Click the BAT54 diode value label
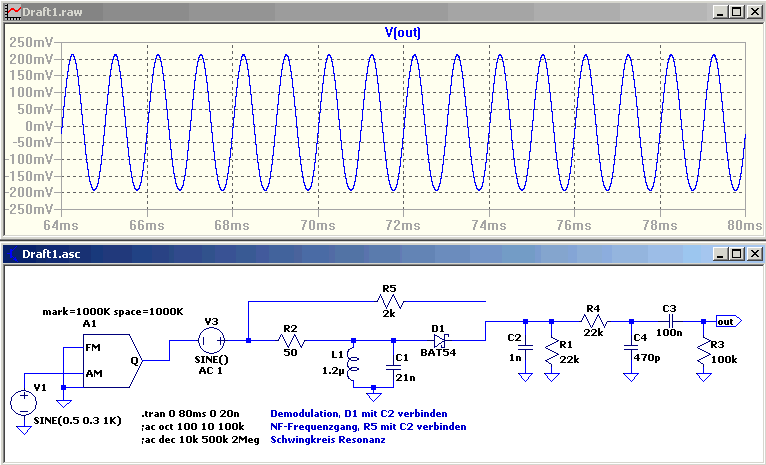Image resolution: width=766 pixels, height=465 pixels. (438, 352)
